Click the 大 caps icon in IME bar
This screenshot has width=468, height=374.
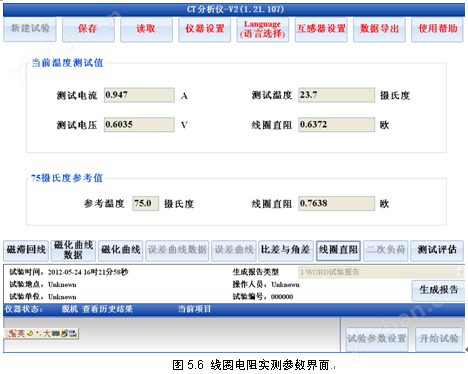pyautogui.click(x=47, y=333)
